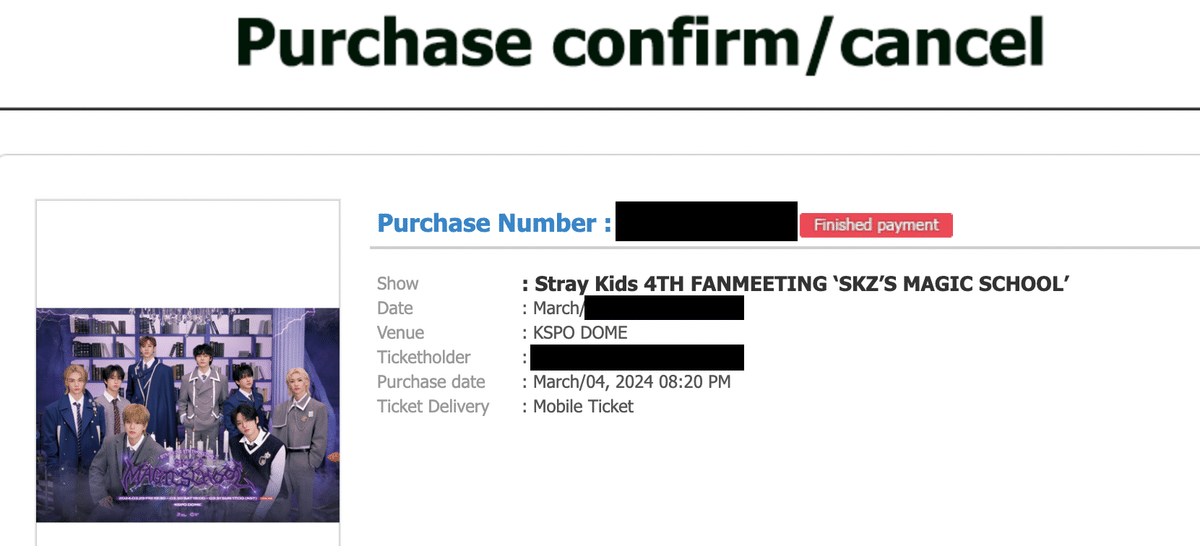Click the Ticket Delivery field label

(433, 406)
